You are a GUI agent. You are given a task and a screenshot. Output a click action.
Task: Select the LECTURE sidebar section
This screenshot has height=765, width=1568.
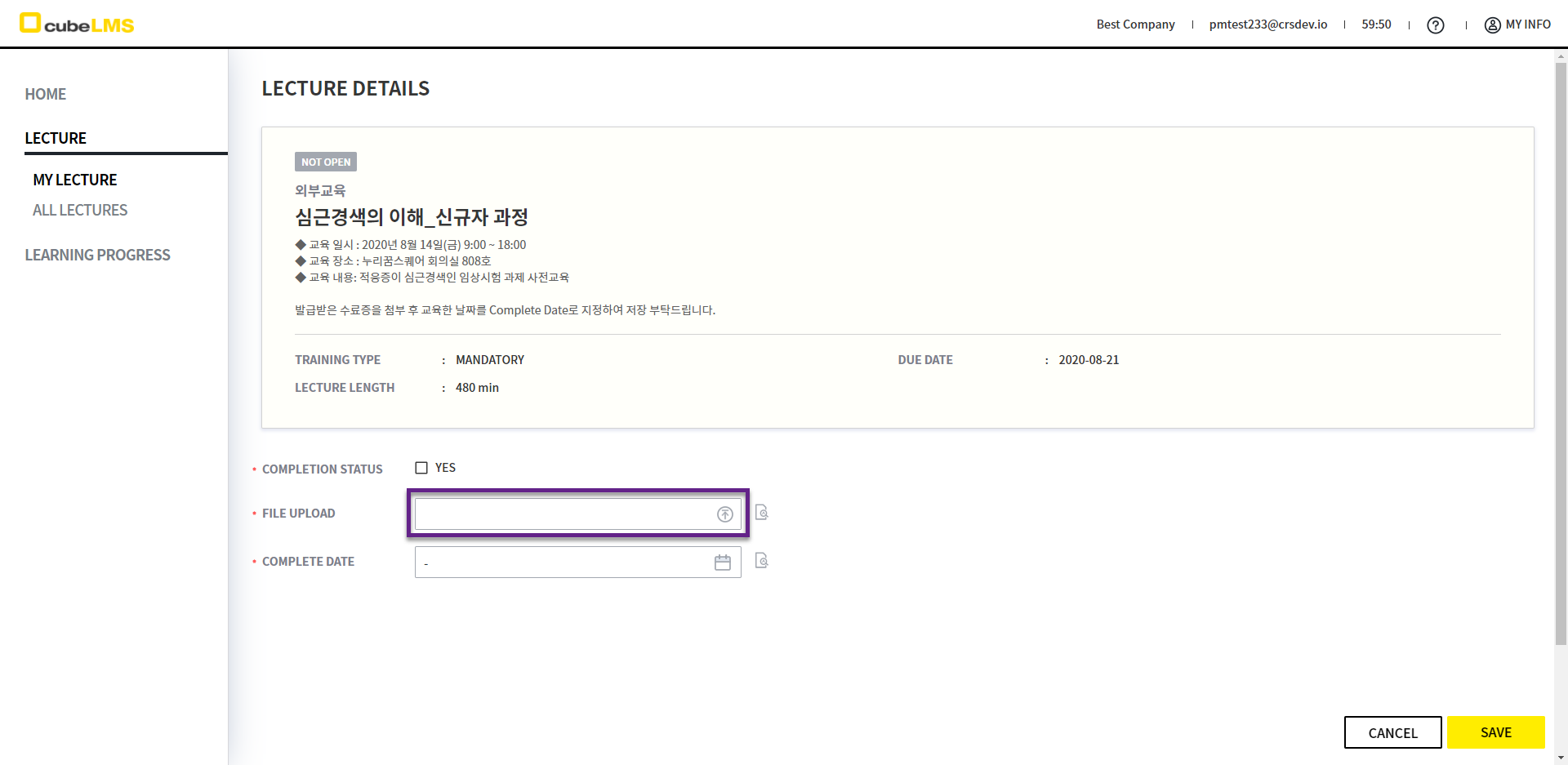pos(56,138)
